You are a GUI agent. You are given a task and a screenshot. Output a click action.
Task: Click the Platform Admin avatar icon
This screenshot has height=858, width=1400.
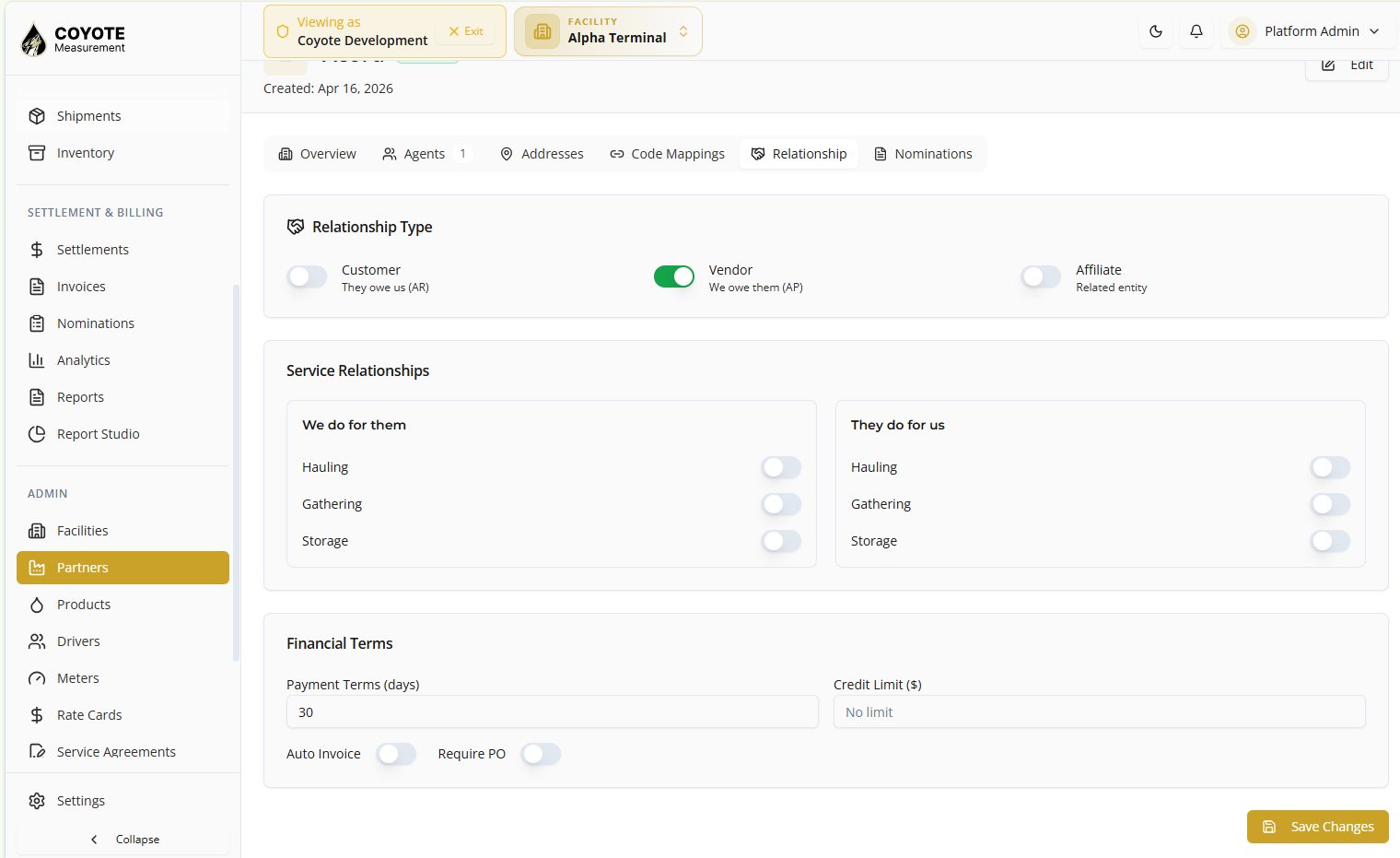1242,31
